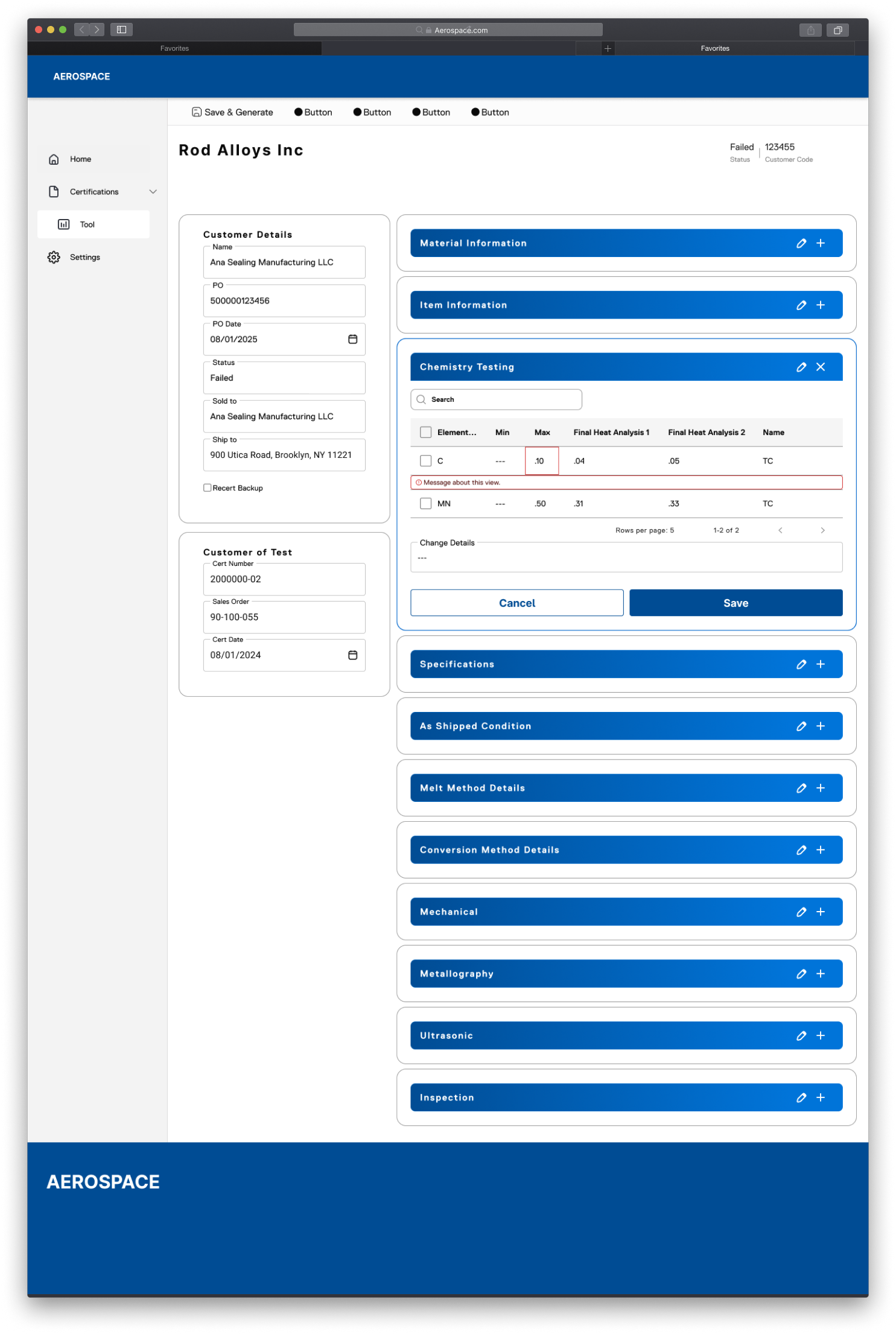The image size is (896, 1334).
Task: Expand Melt Method Details with plus
Action: point(821,788)
